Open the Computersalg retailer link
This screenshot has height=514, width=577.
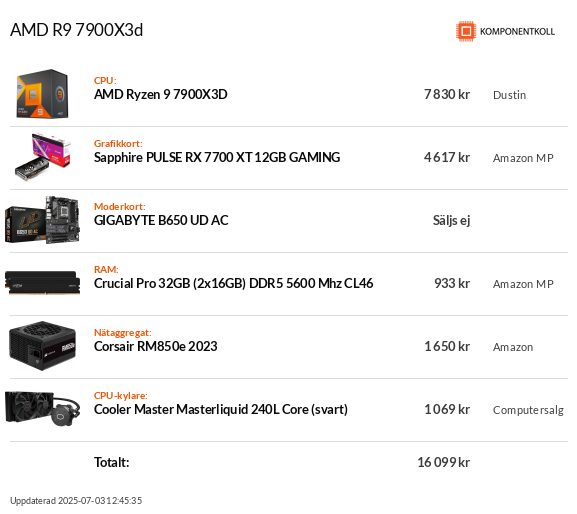pyautogui.click(x=528, y=410)
